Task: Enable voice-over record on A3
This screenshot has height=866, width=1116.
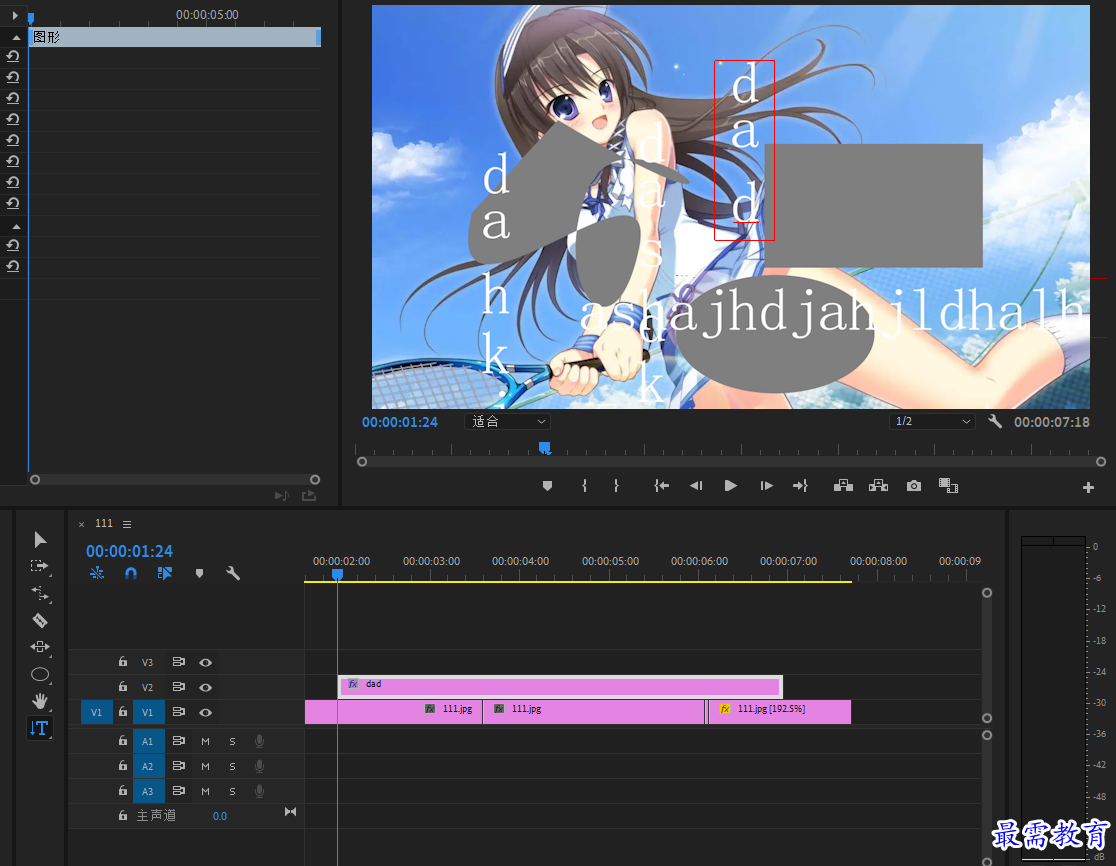Action: (260, 791)
